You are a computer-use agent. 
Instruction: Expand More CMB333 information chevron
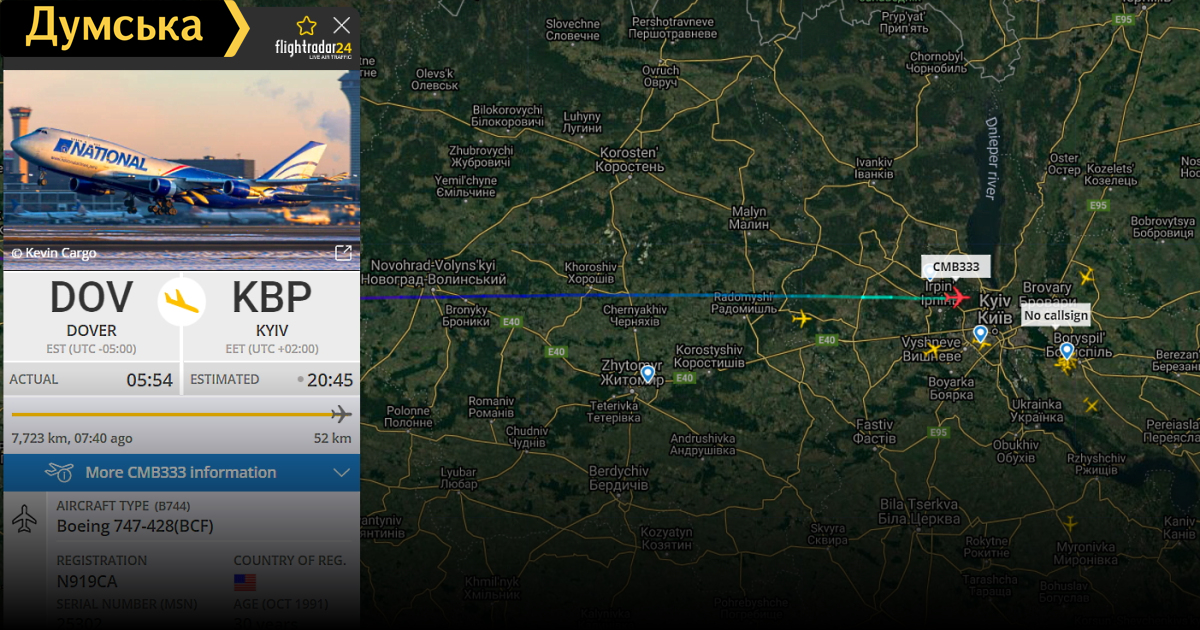click(x=341, y=472)
